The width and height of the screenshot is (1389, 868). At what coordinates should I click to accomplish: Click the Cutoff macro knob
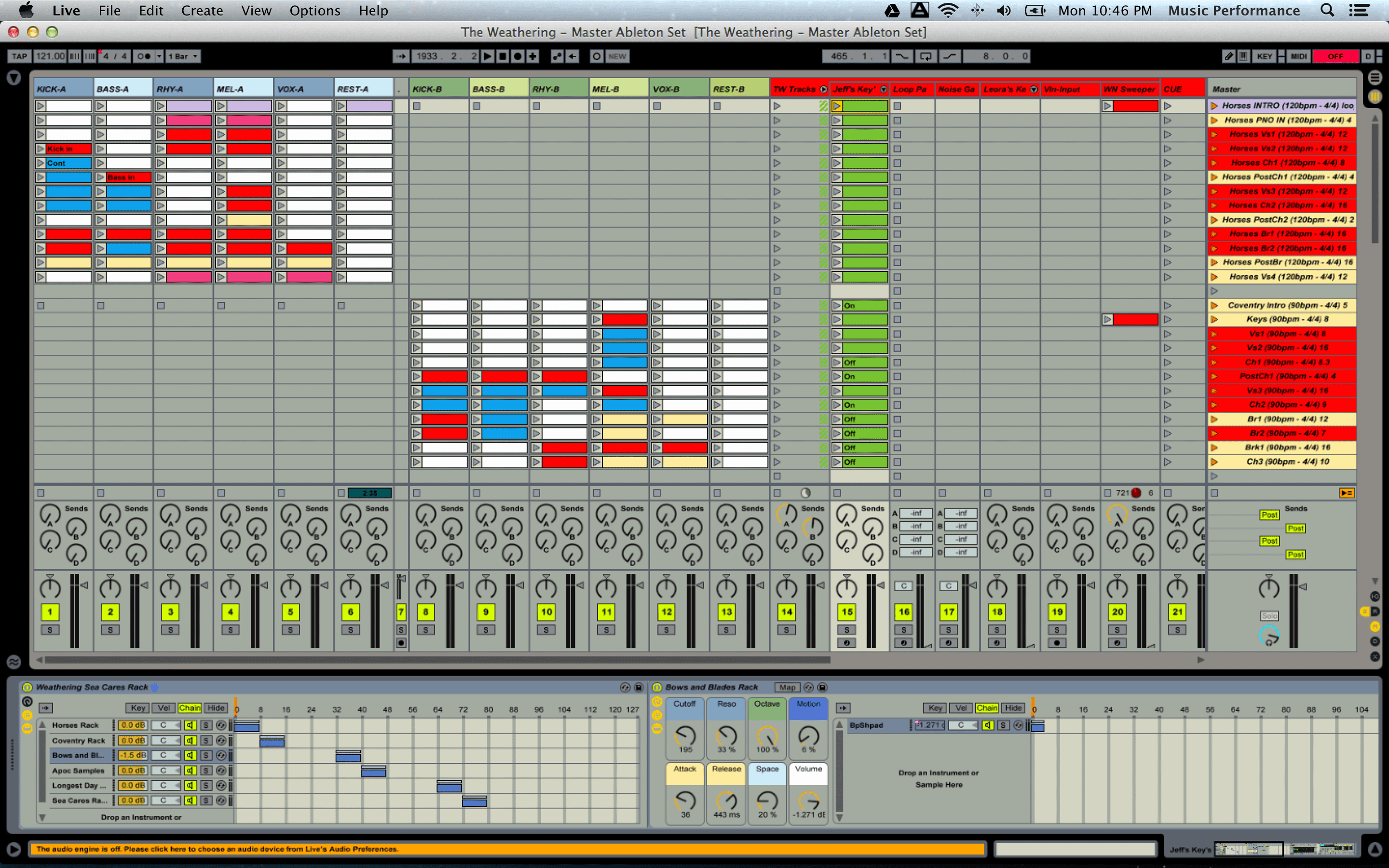click(x=685, y=735)
